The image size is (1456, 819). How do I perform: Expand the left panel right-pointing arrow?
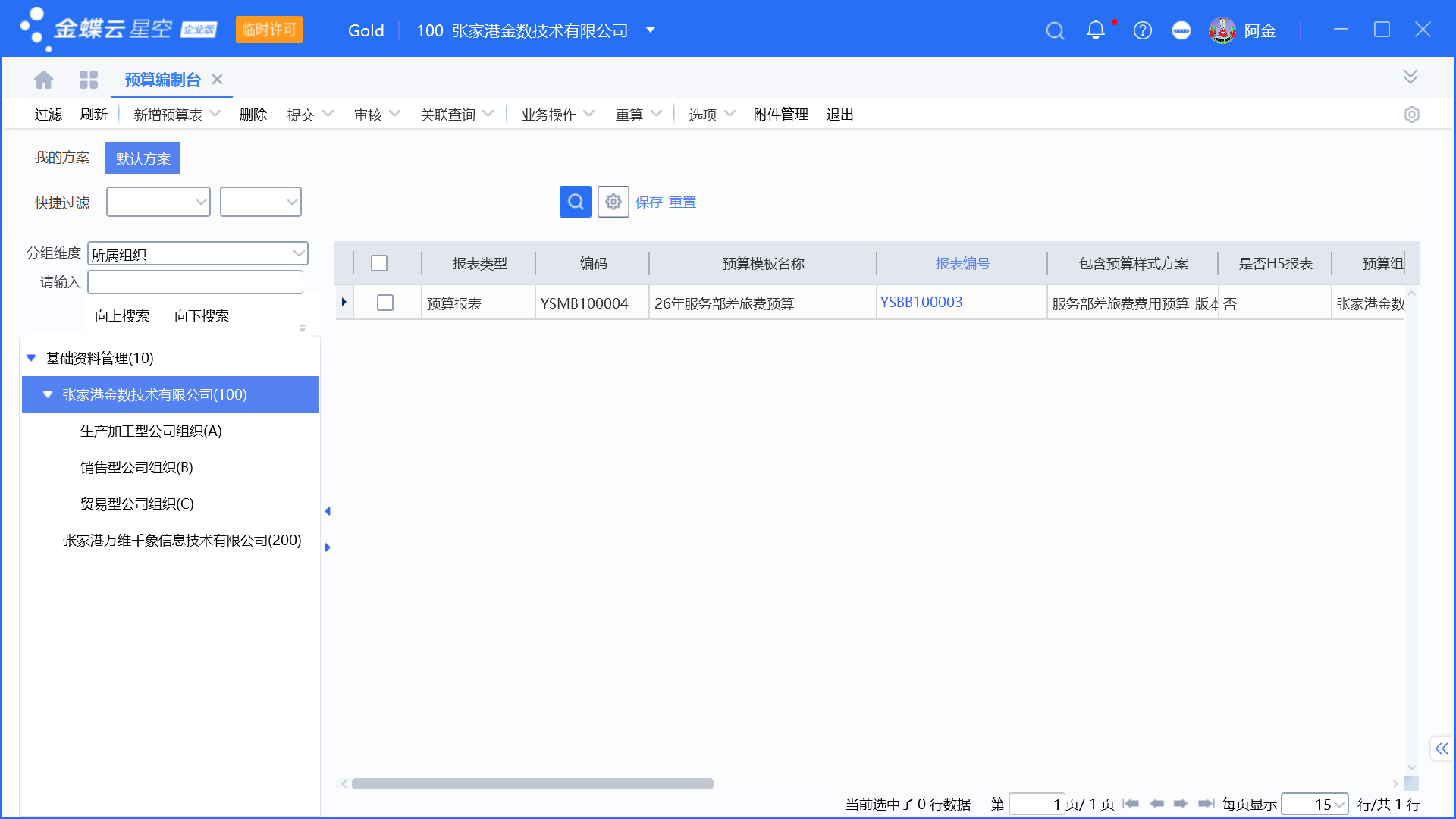coord(328,548)
